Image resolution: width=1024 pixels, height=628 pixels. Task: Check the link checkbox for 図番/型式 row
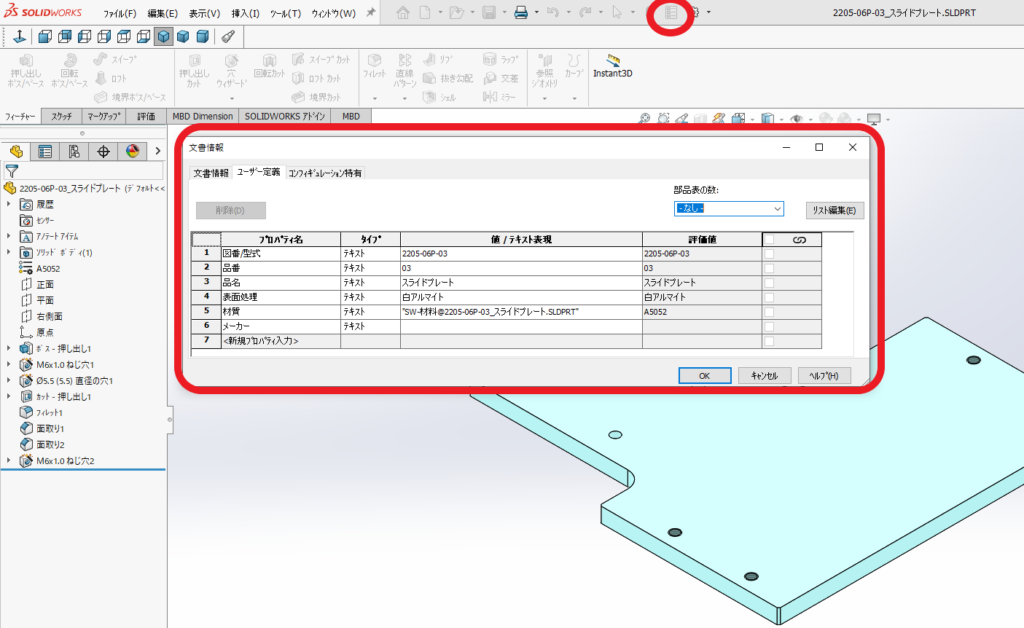click(769, 254)
